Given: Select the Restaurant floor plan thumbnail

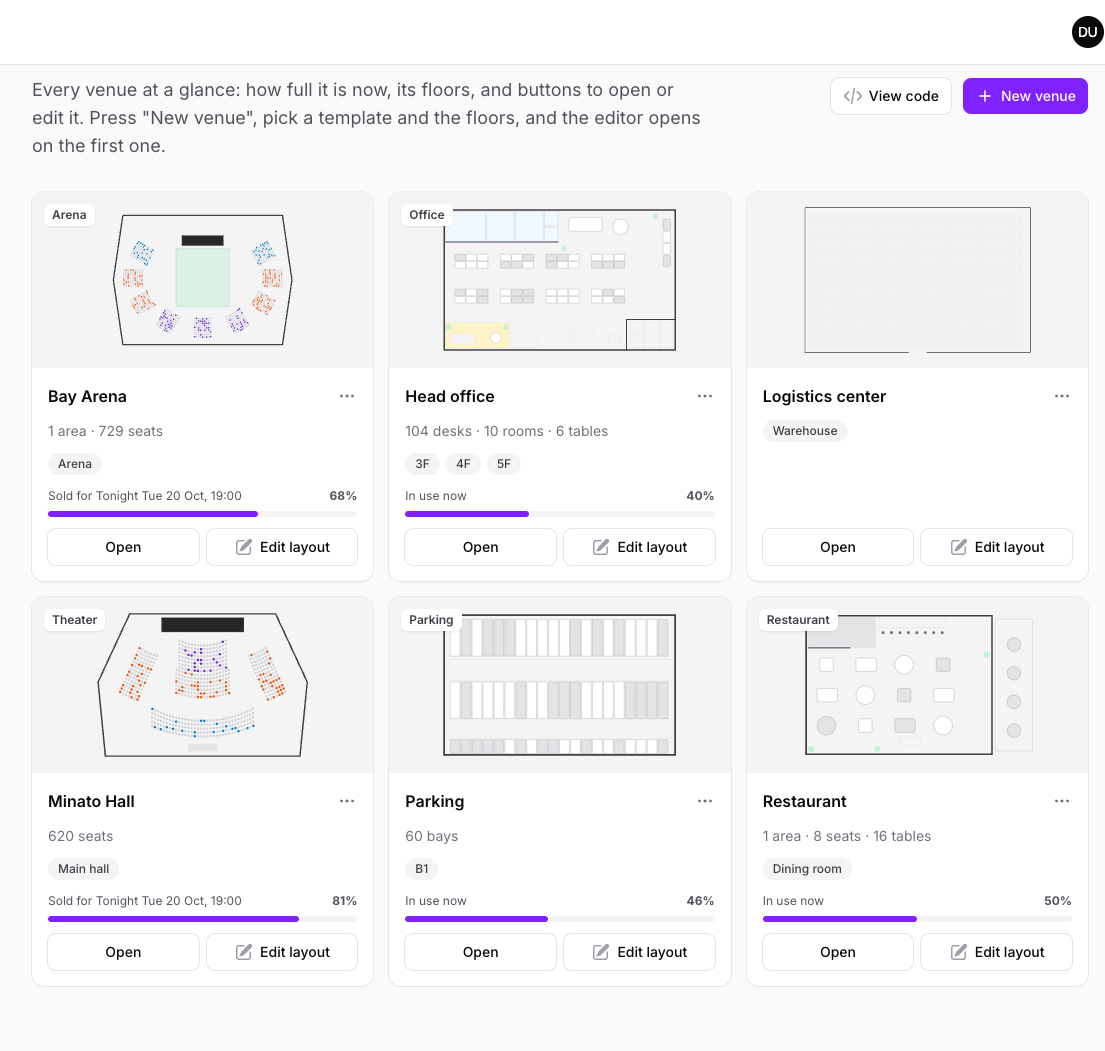Looking at the screenshot, I should click(918, 685).
